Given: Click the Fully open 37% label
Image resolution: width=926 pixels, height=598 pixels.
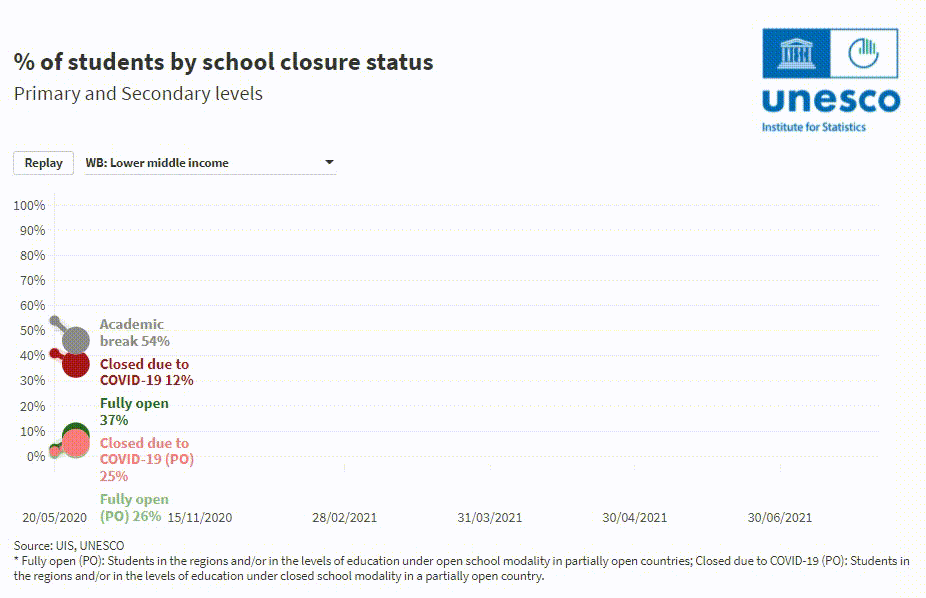Looking at the screenshot, I should 134,412.
